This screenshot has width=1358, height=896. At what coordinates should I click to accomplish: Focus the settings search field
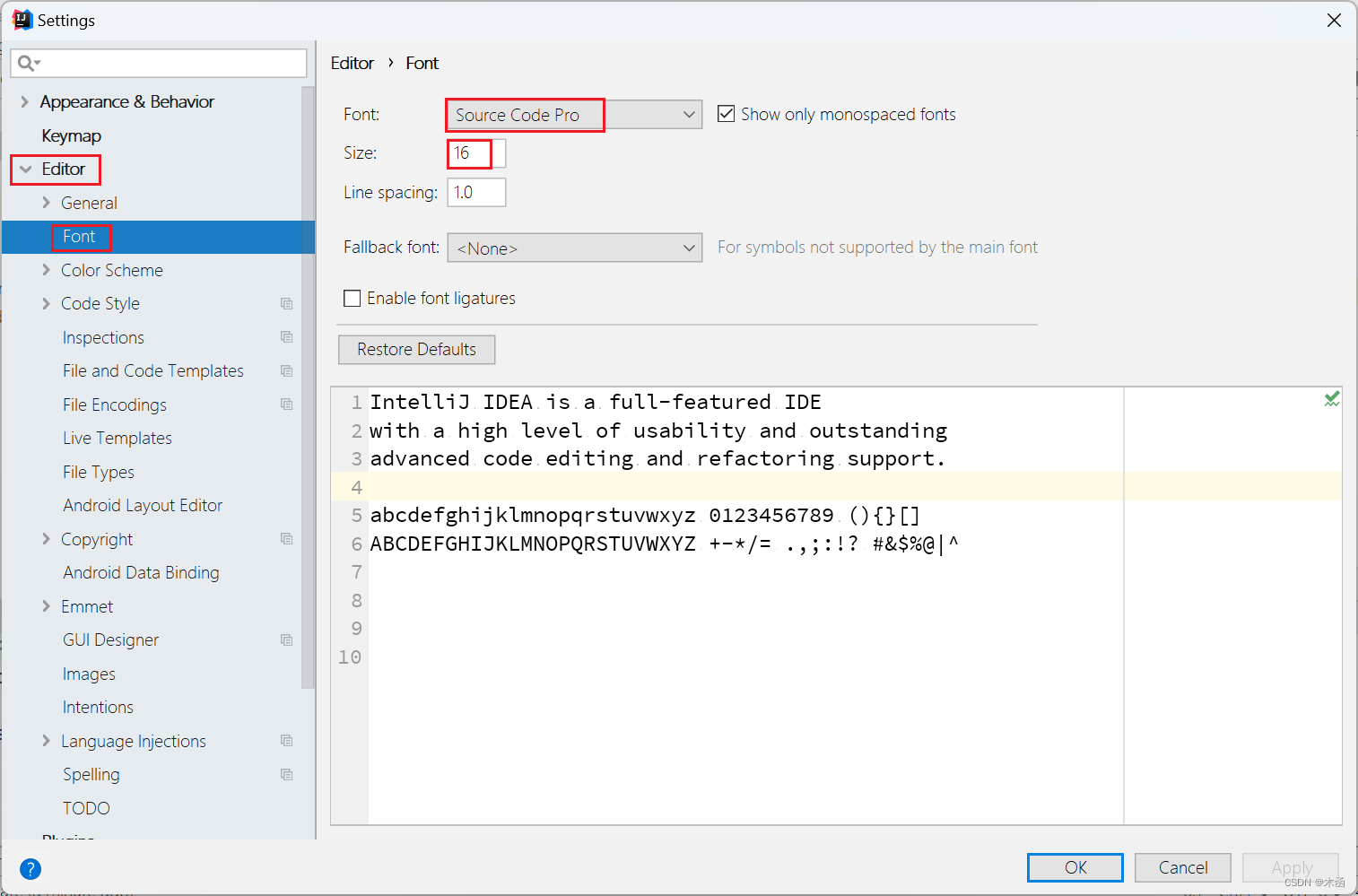(x=159, y=63)
